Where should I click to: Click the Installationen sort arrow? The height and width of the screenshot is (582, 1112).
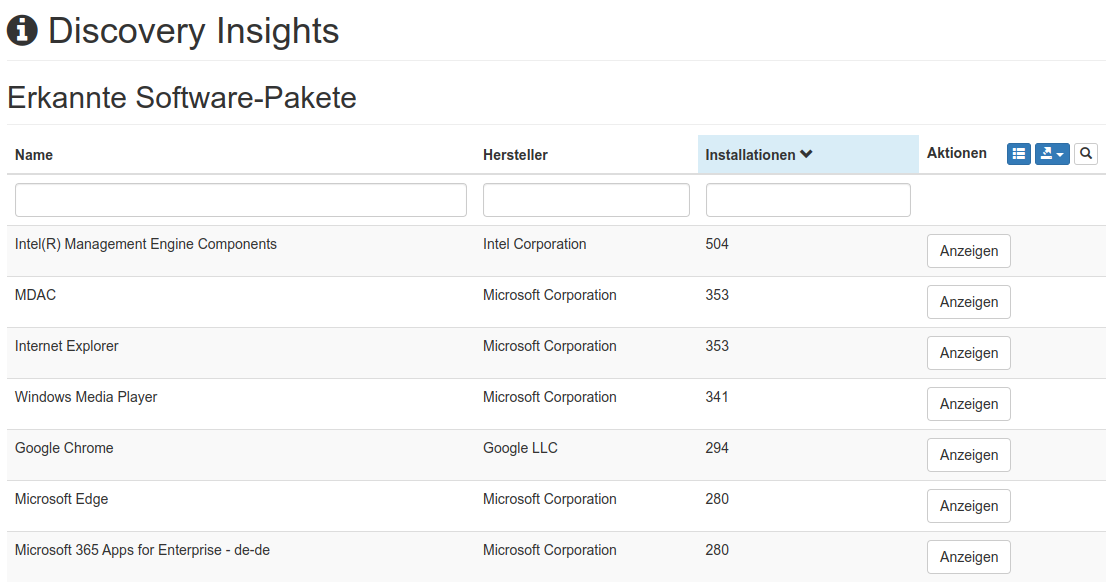point(806,155)
